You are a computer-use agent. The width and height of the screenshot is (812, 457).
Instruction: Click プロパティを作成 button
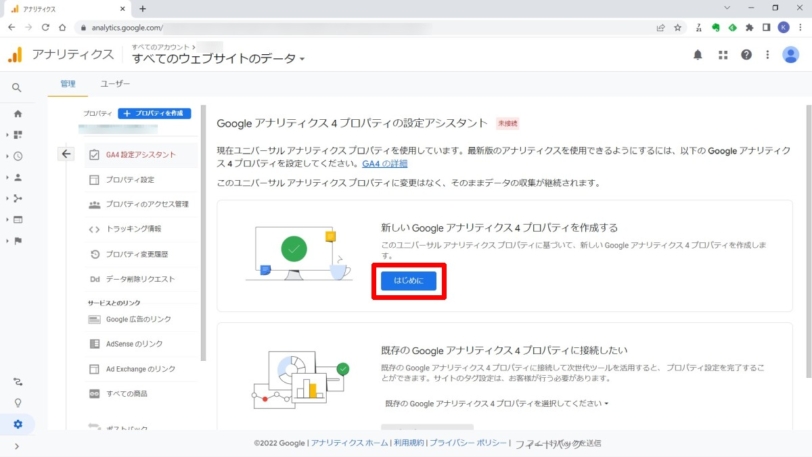click(154, 113)
